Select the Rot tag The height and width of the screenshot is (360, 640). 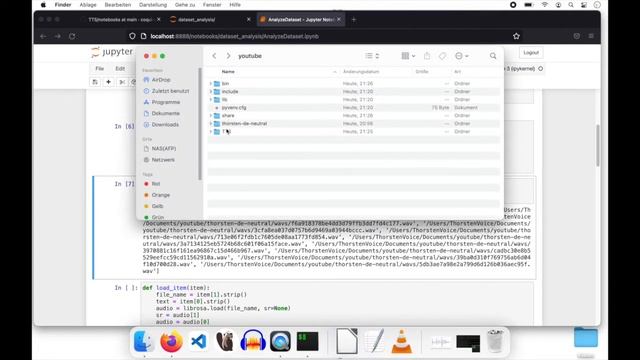tap(152, 184)
